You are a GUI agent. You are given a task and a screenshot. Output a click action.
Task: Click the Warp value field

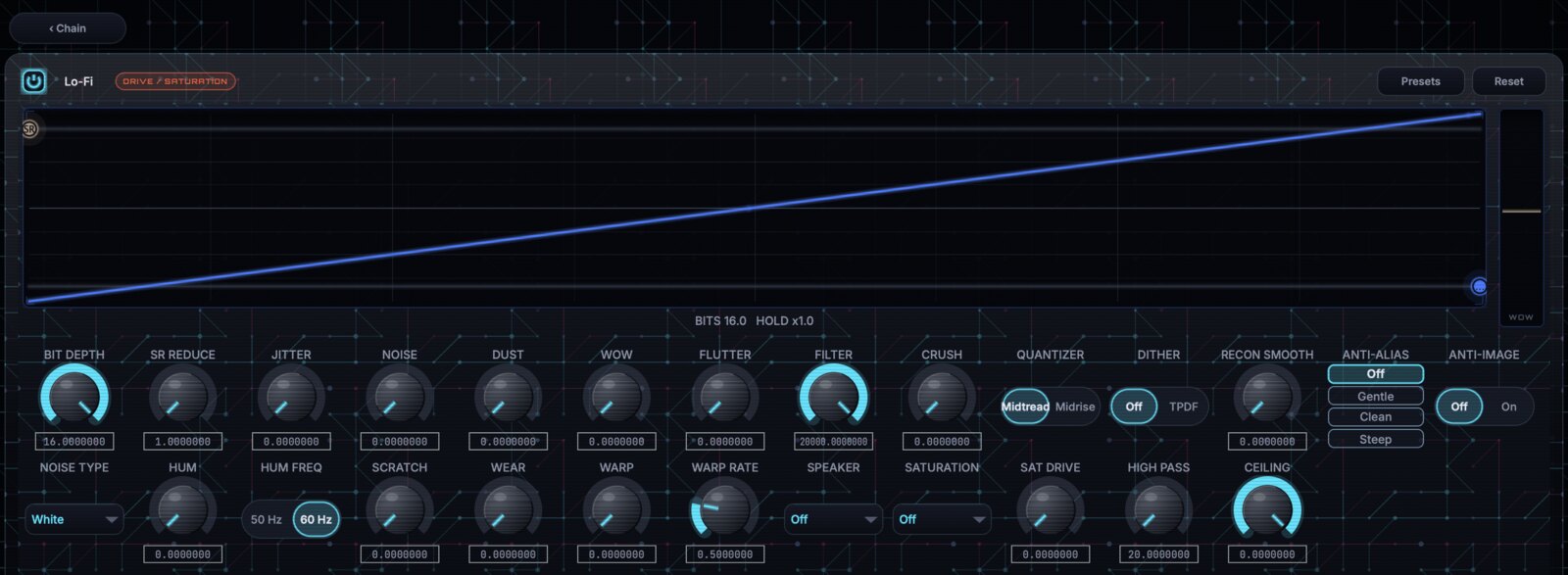(616, 554)
